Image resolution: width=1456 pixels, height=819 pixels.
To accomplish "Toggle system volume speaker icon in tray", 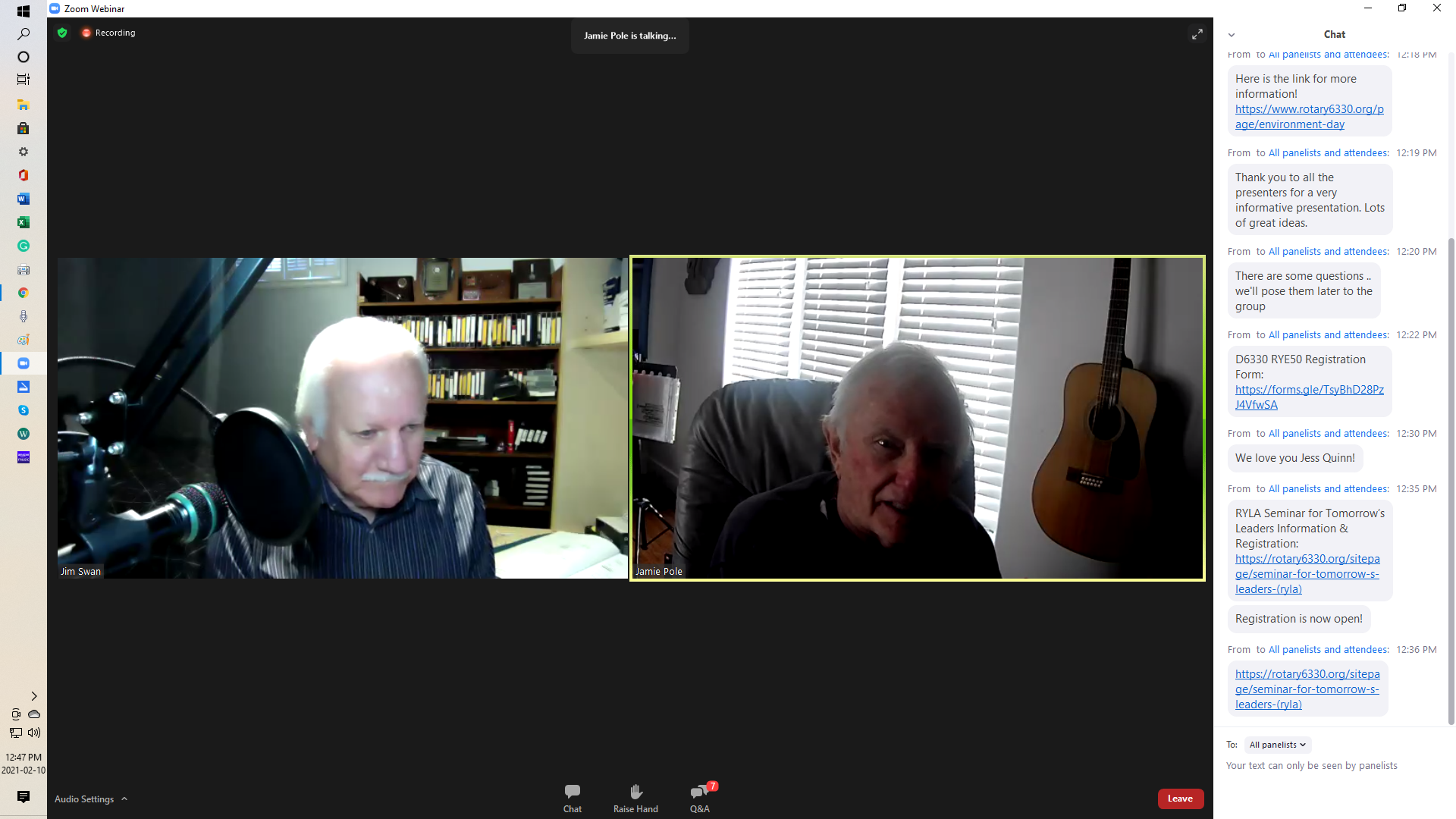I will 34,733.
